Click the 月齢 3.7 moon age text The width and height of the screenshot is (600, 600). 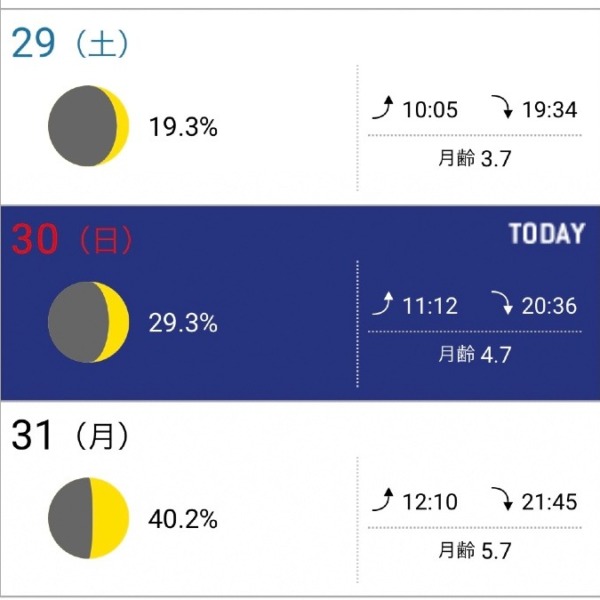click(474, 158)
